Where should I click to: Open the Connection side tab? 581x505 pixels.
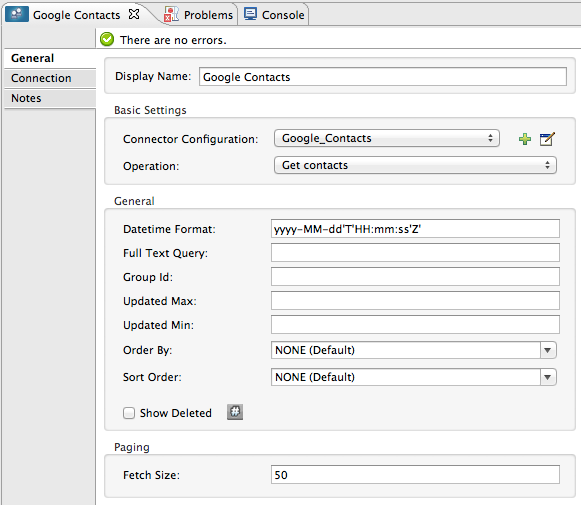pos(50,78)
